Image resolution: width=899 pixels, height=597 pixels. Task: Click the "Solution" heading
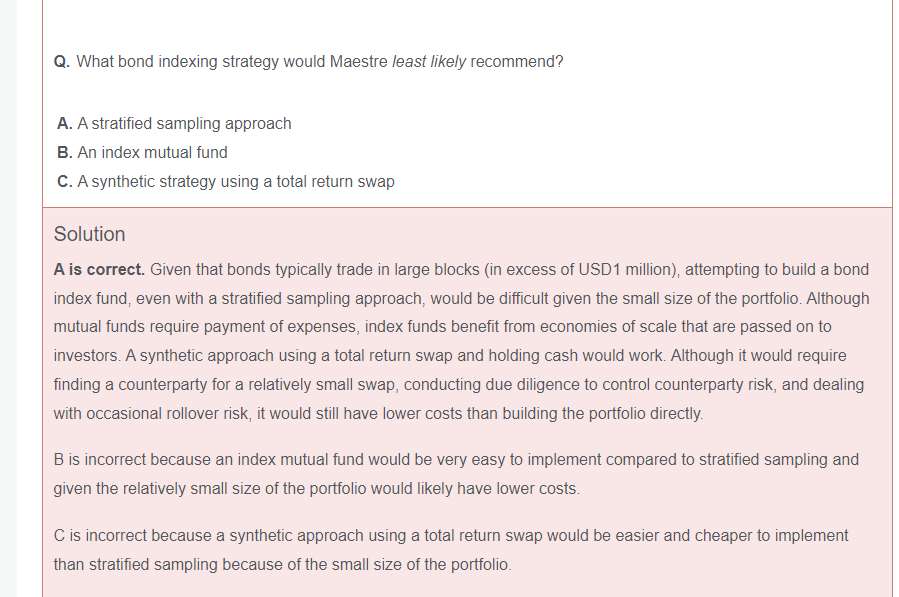coord(90,234)
